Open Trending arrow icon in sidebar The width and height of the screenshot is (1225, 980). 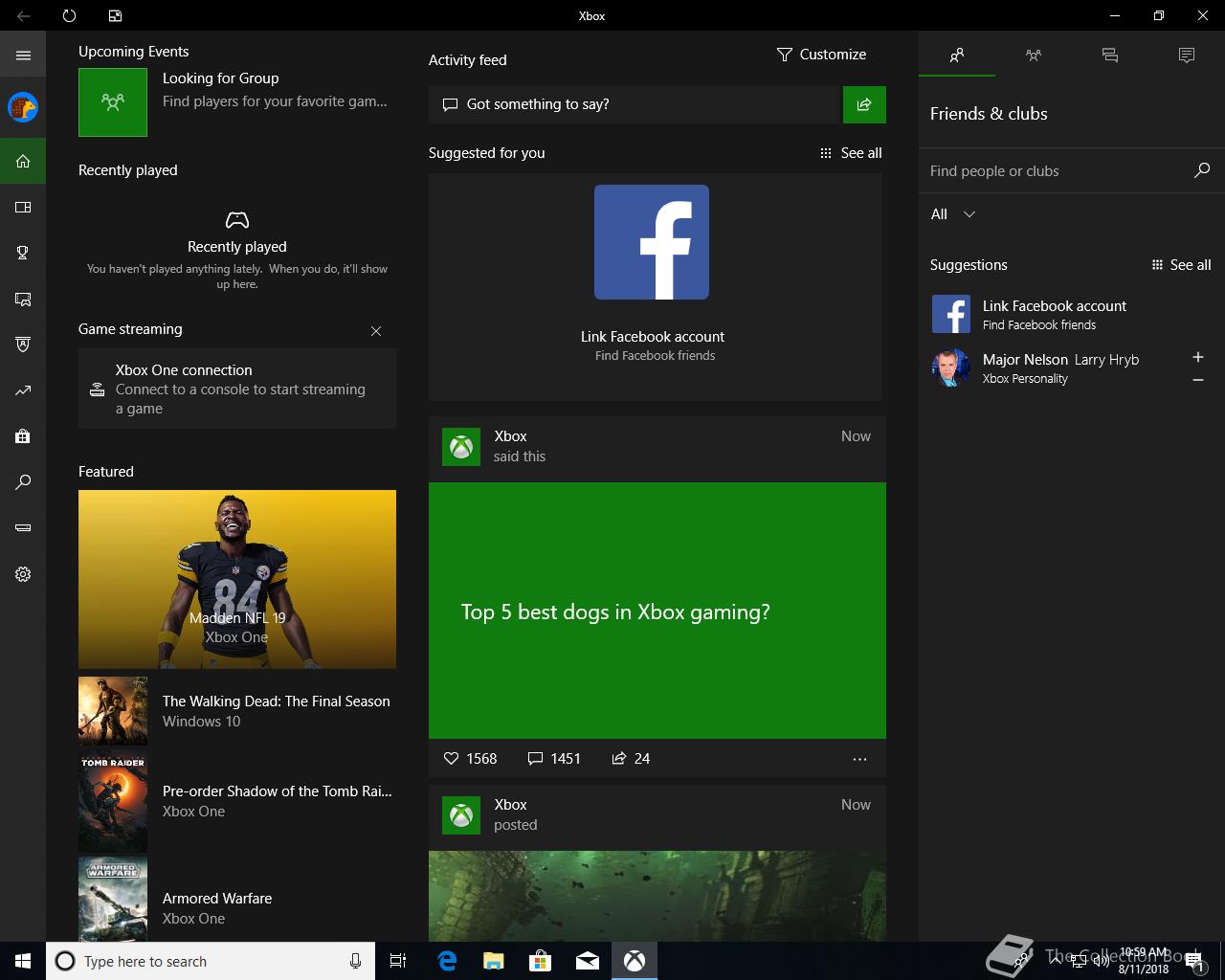click(x=23, y=390)
